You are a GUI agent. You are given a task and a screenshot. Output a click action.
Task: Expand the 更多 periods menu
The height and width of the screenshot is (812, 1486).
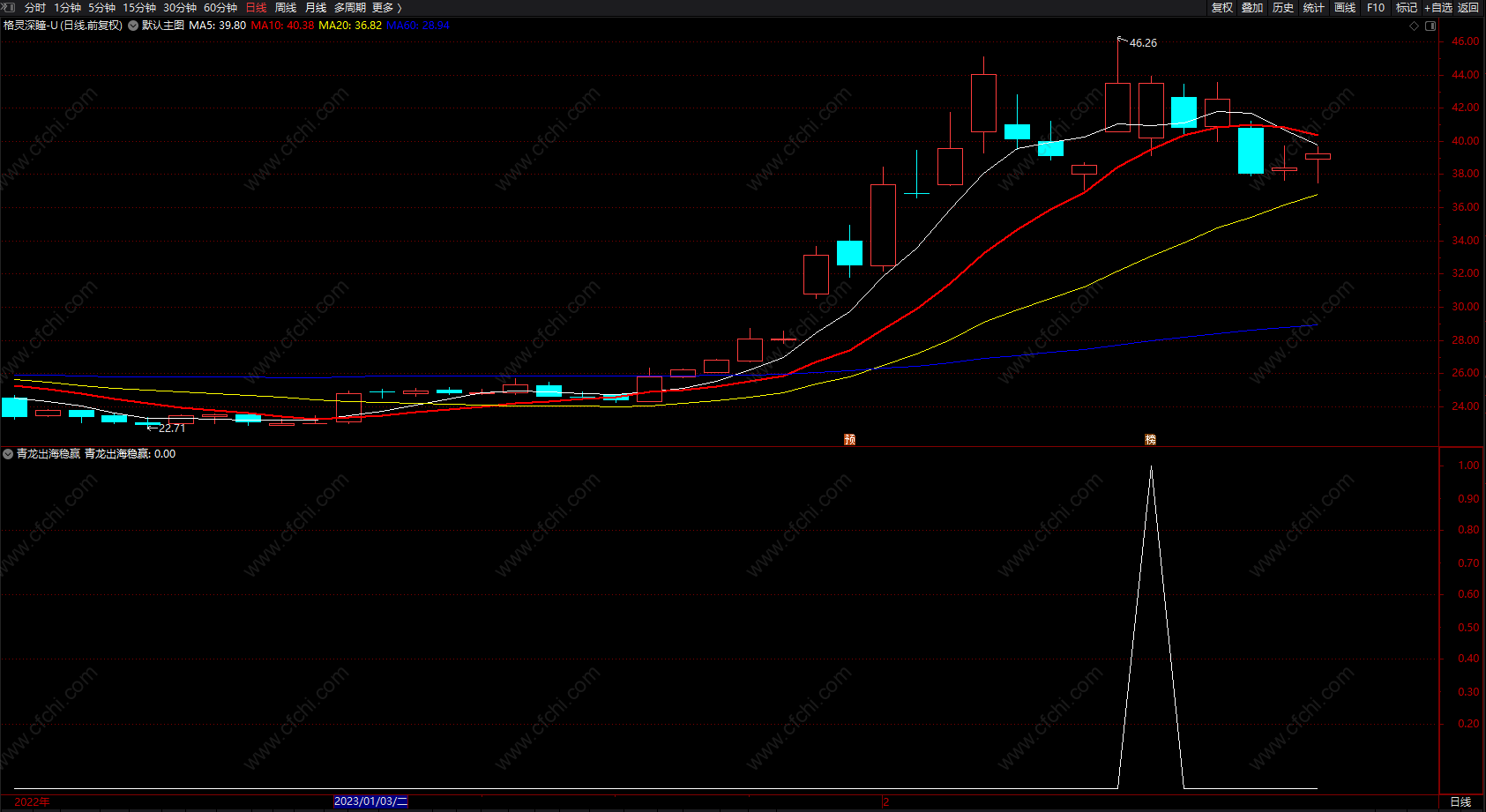(386, 7)
